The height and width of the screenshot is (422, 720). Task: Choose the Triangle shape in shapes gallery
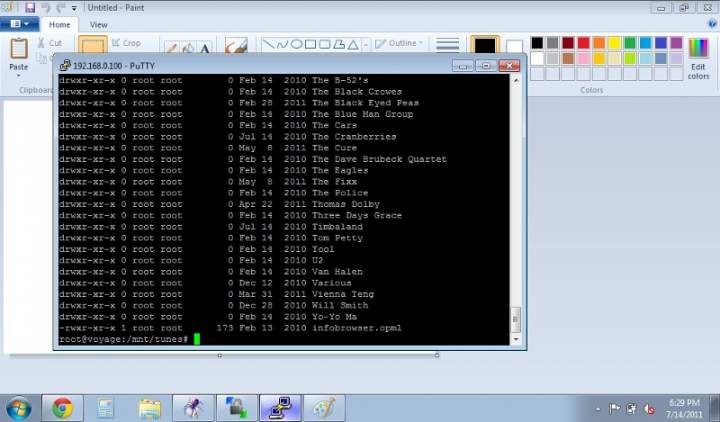coord(353,44)
